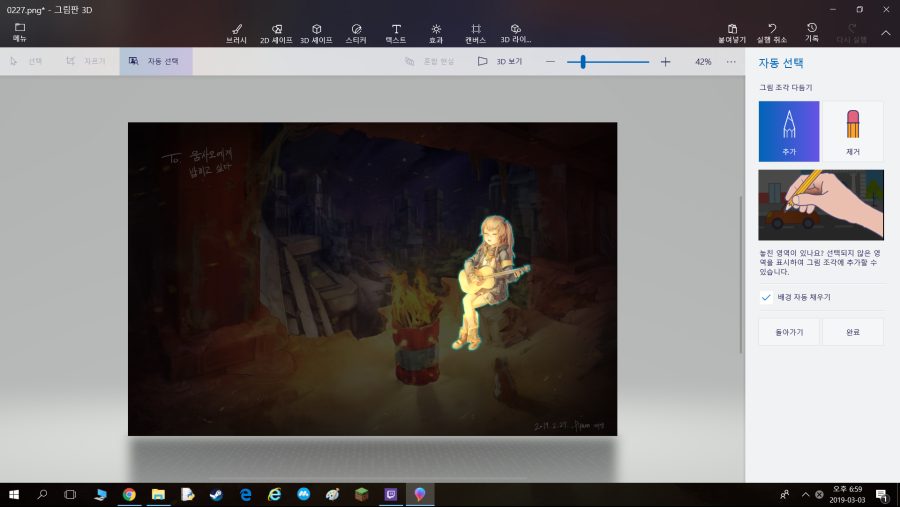Open the more options ellipsis menu
900x507 pixels.
click(x=731, y=61)
